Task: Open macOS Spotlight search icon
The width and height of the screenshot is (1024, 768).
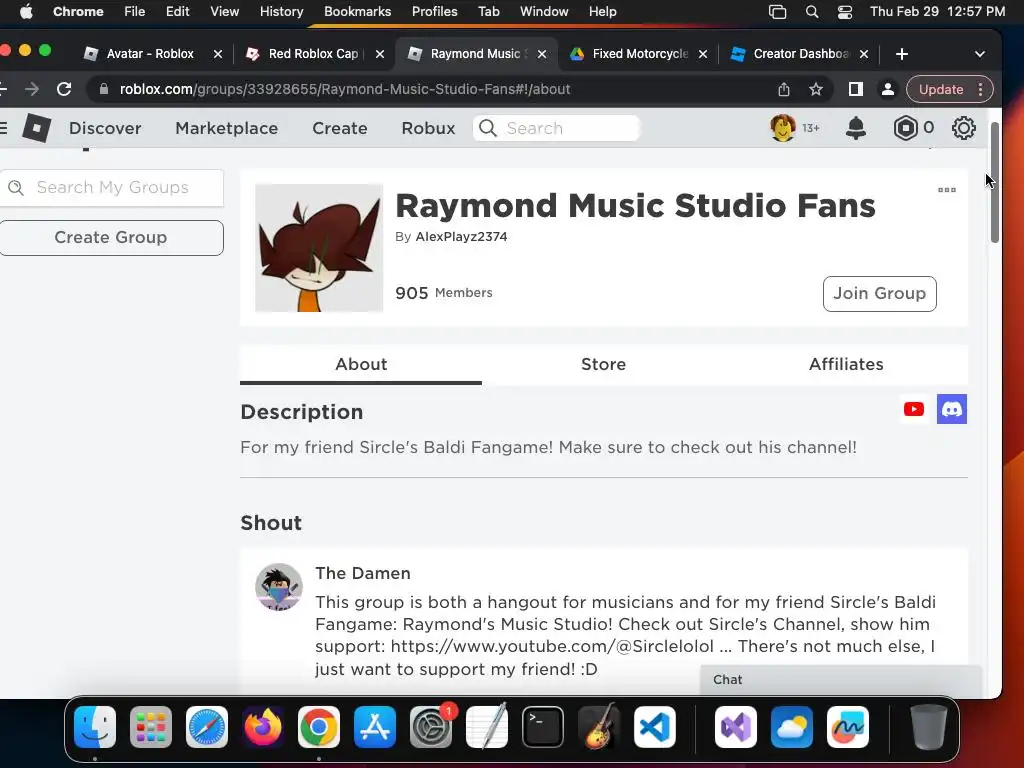Action: tap(812, 12)
